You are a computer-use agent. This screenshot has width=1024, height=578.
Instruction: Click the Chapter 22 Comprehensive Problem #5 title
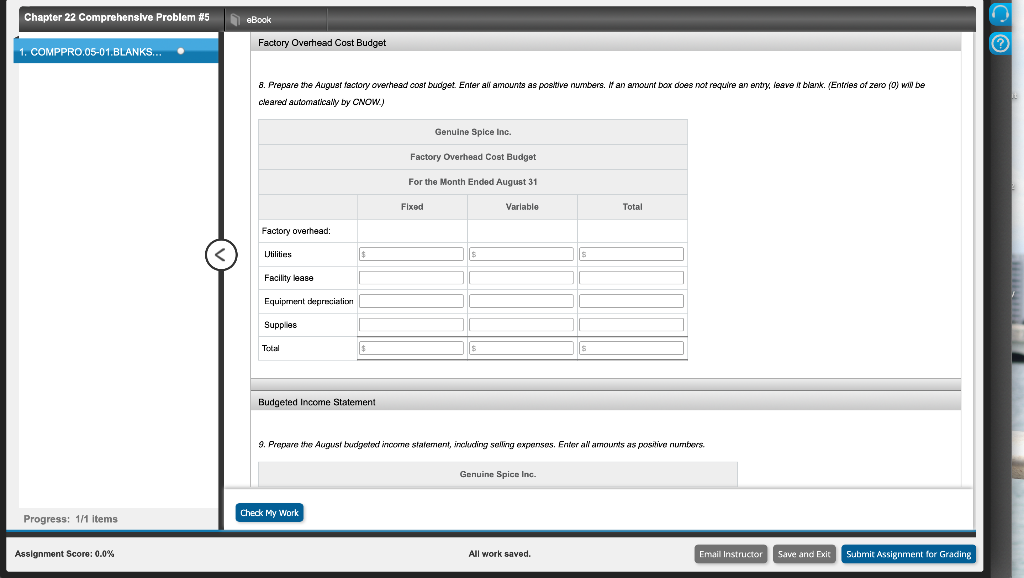[117, 18]
